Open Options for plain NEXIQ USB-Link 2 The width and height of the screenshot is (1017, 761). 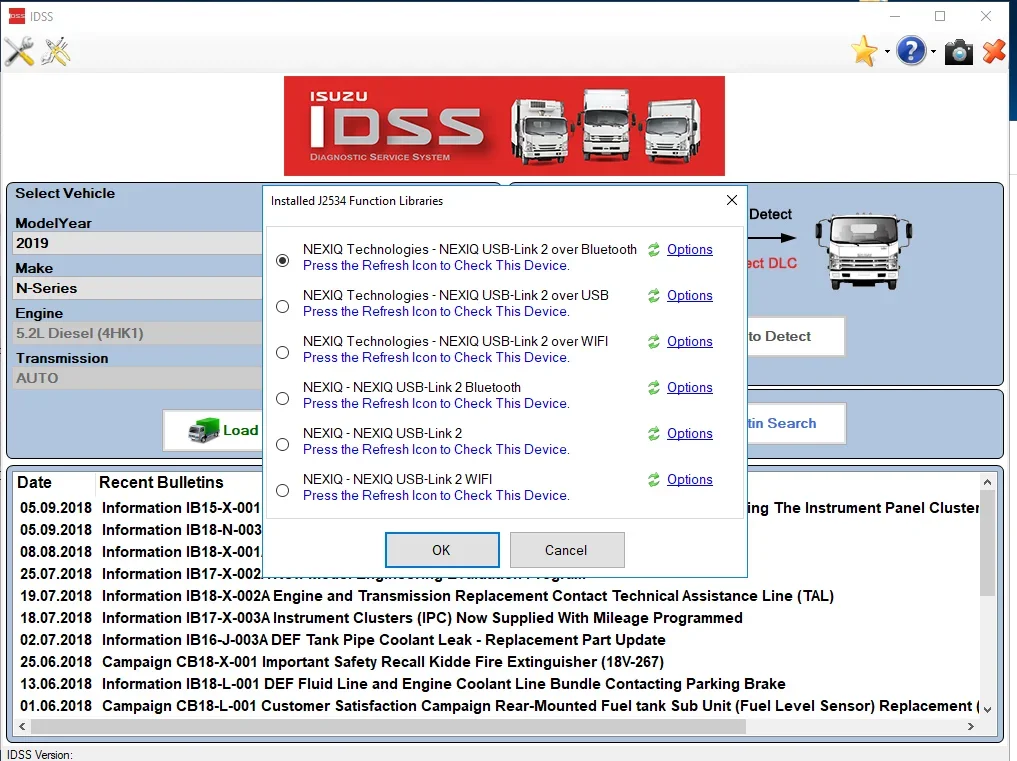pos(689,434)
